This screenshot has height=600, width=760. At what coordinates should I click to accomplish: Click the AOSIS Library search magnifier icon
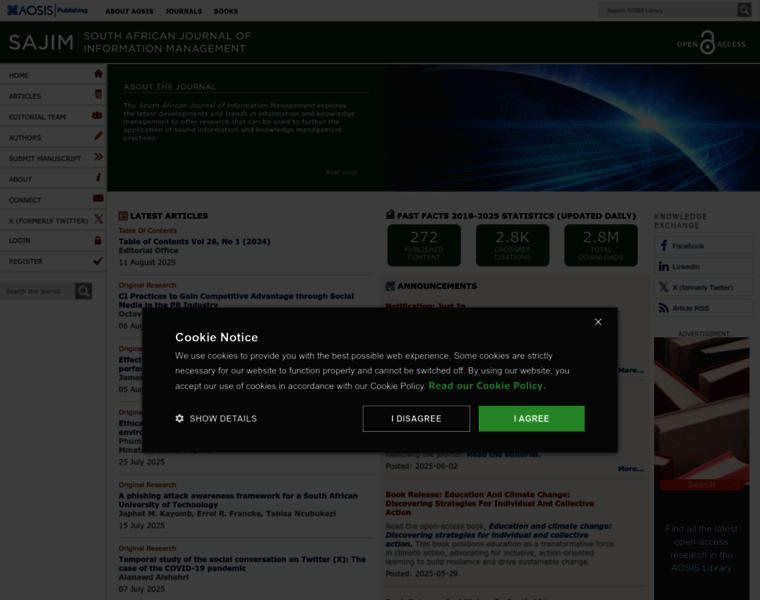tap(744, 10)
